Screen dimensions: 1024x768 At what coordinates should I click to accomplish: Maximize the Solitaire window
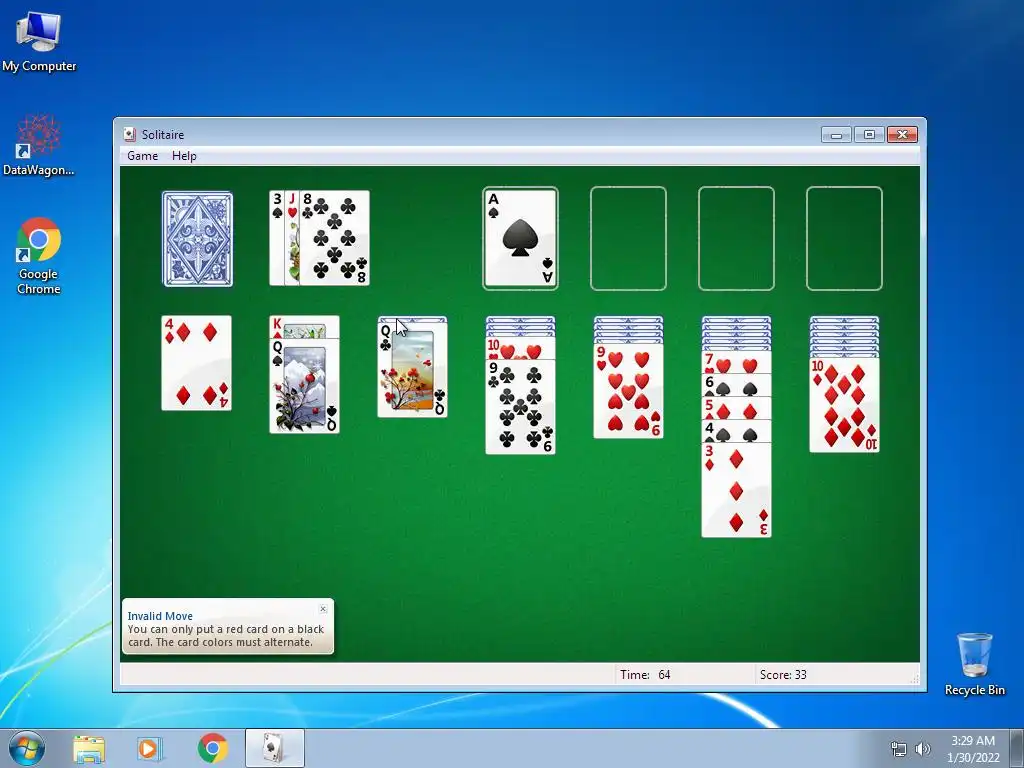(x=869, y=135)
